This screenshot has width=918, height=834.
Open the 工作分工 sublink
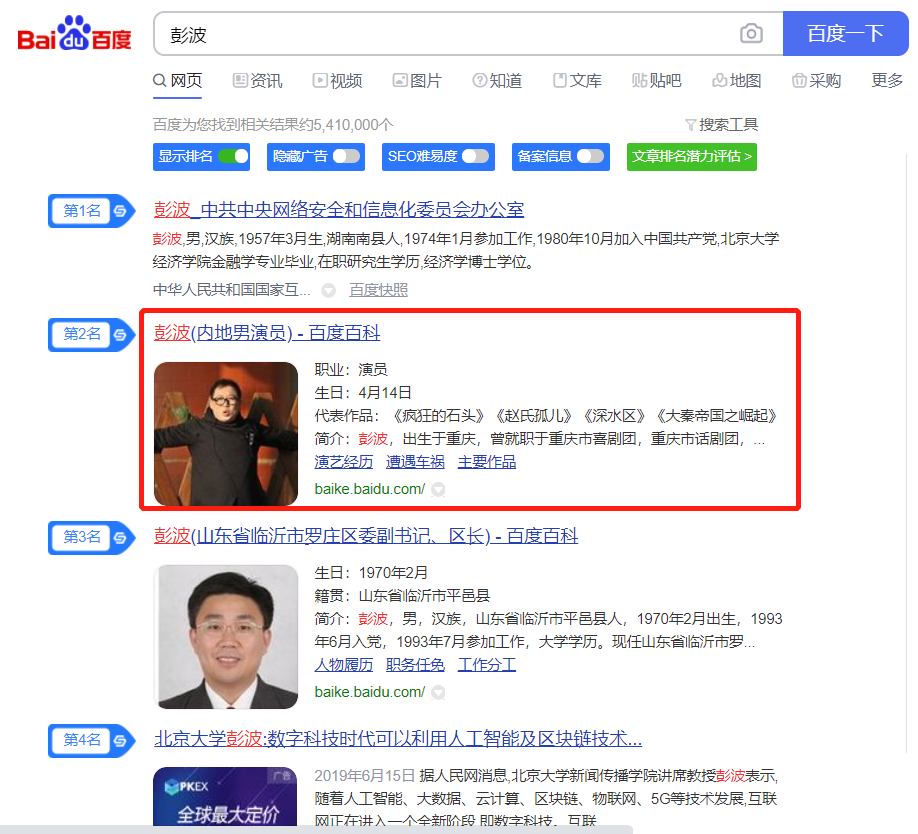(487, 665)
